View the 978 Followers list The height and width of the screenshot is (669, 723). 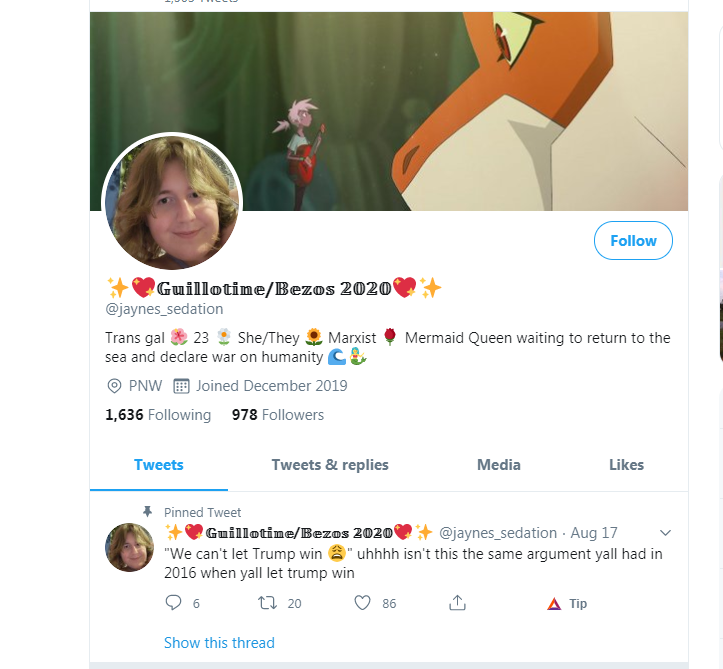coord(278,415)
